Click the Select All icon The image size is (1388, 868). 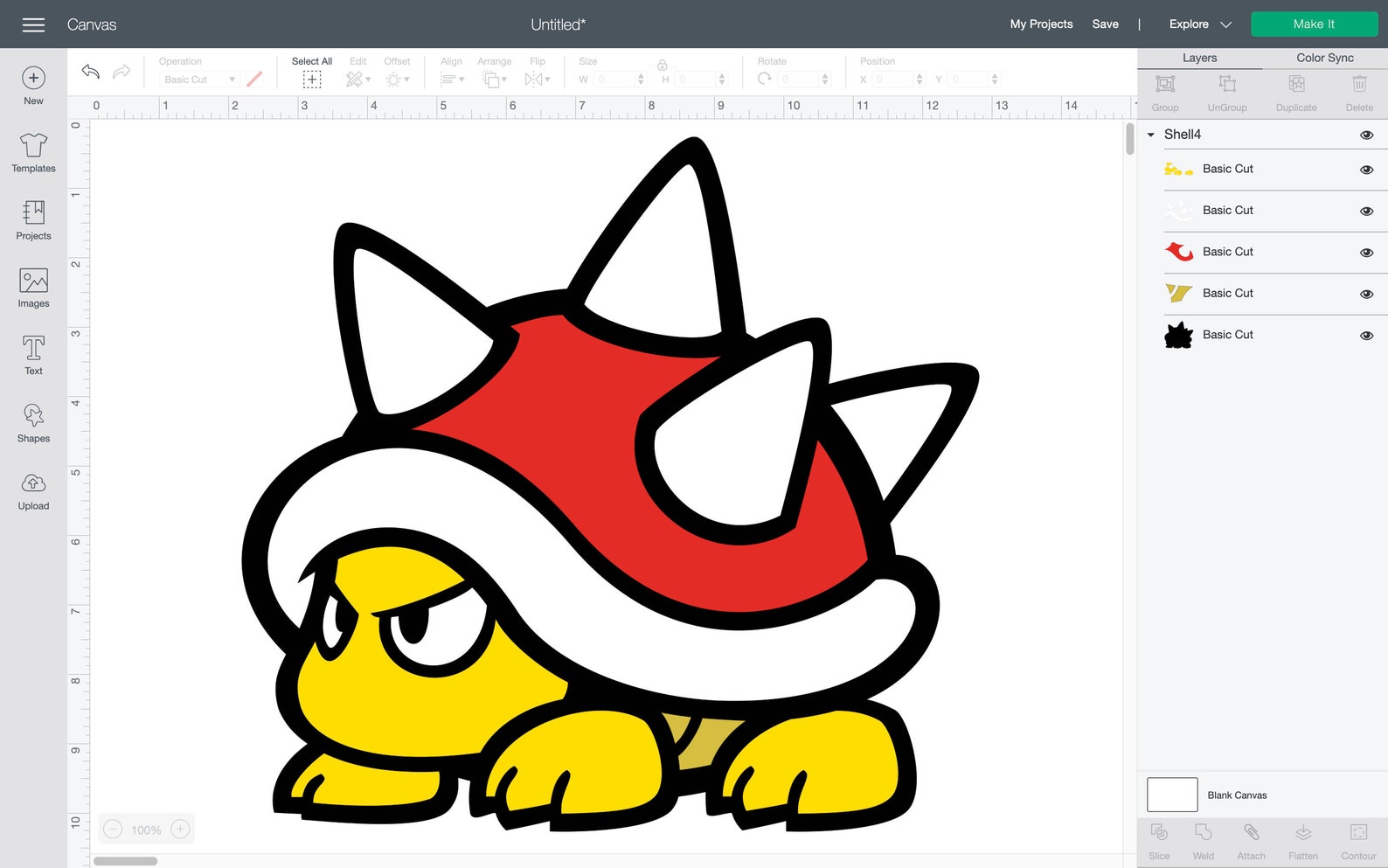click(312, 80)
